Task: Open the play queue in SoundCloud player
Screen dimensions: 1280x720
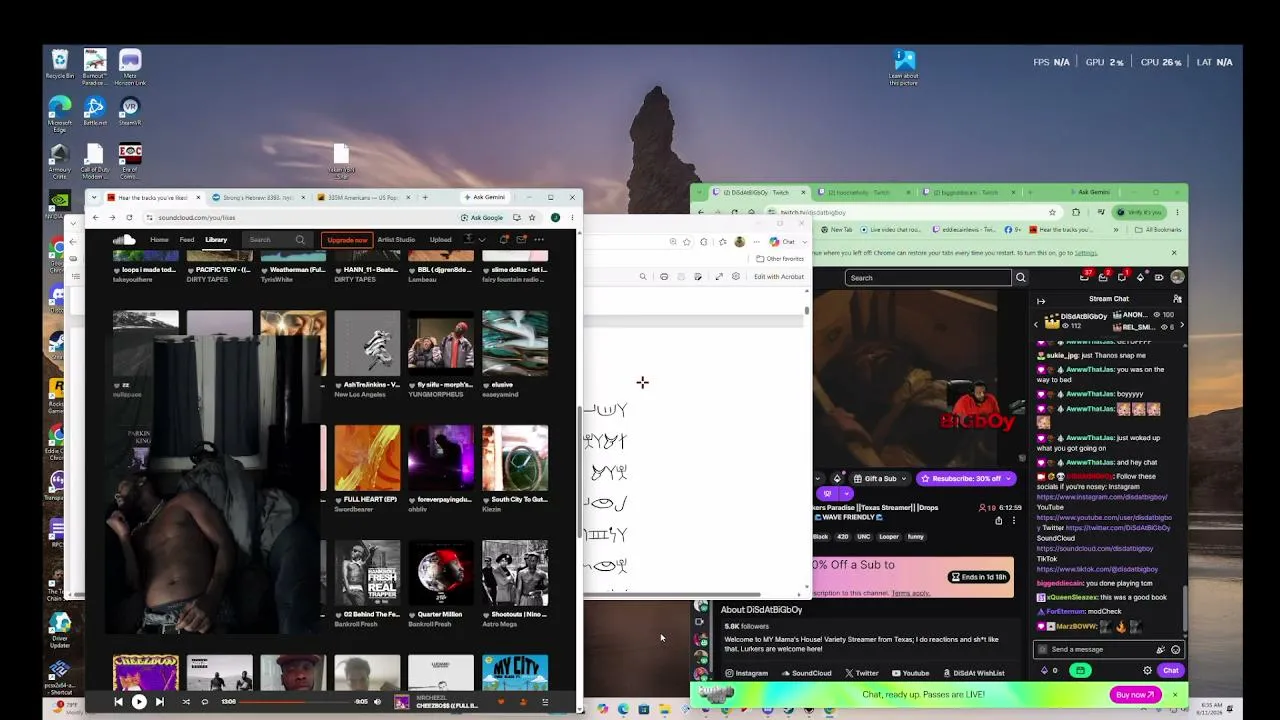Action: tap(545, 702)
